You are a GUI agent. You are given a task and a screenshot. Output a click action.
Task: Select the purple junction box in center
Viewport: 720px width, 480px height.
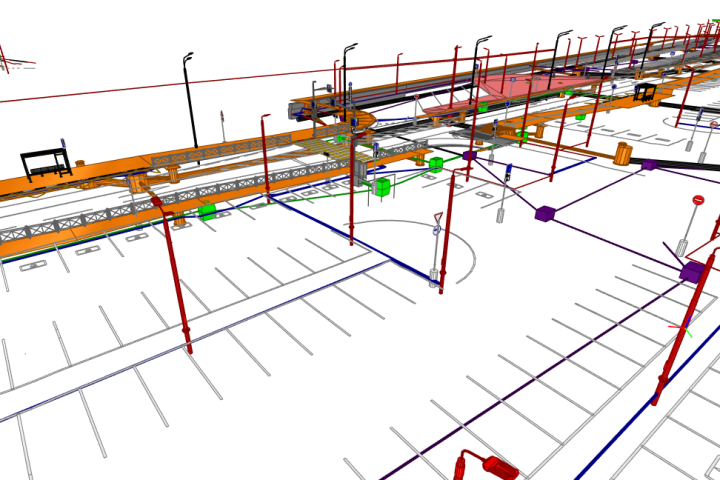[544, 213]
